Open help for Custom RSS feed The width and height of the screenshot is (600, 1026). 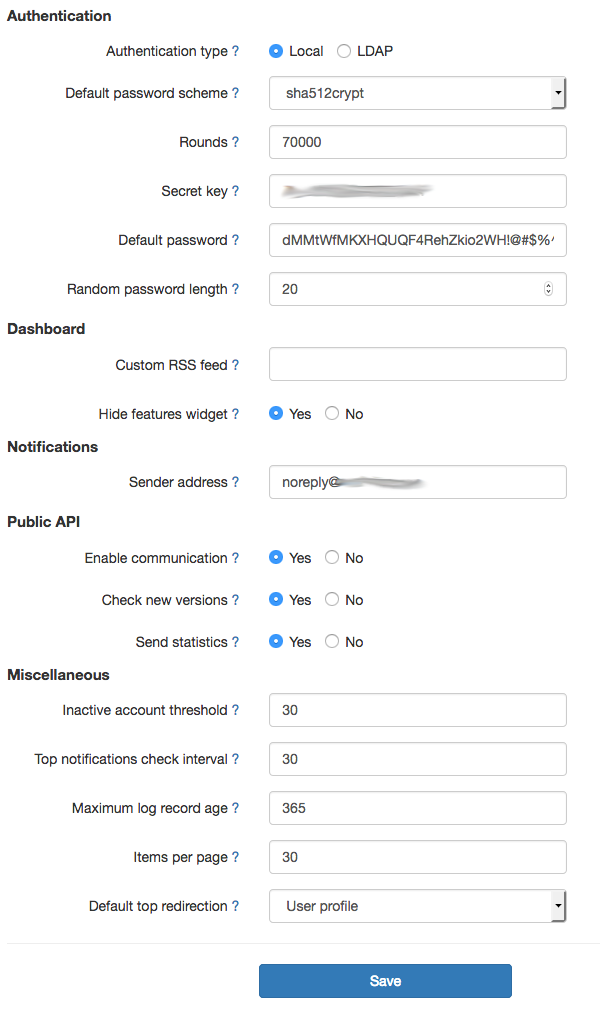coord(235,364)
